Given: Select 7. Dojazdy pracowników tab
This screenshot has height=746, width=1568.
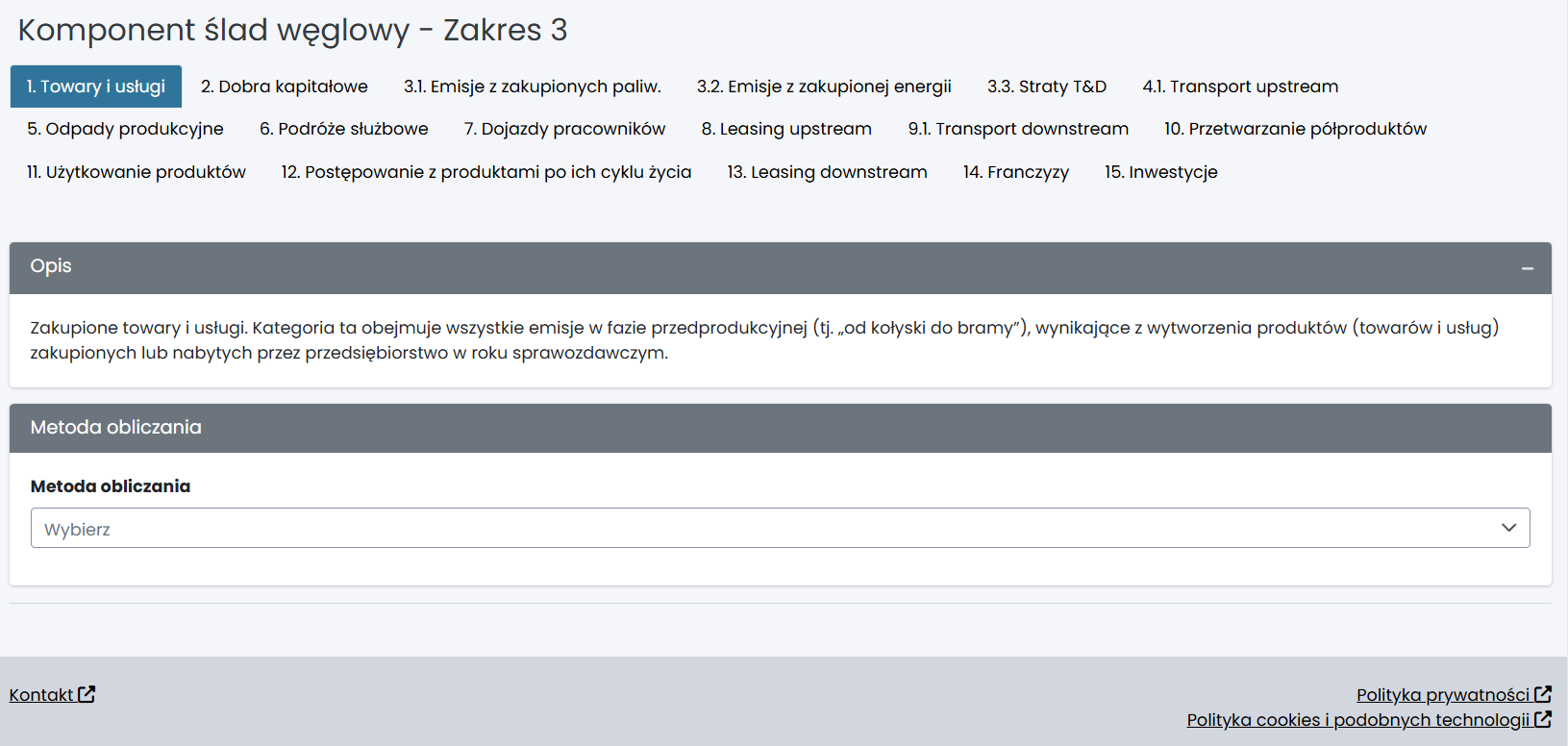Looking at the screenshot, I should 564,129.
